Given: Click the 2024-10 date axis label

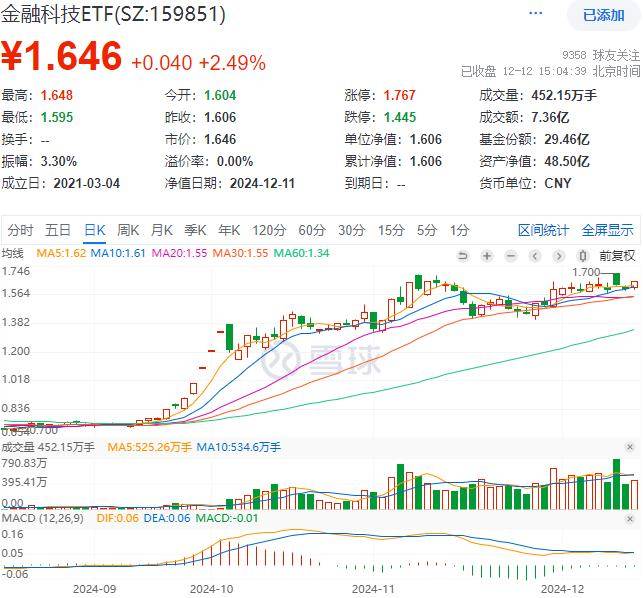Looking at the screenshot, I should coord(212,589).
